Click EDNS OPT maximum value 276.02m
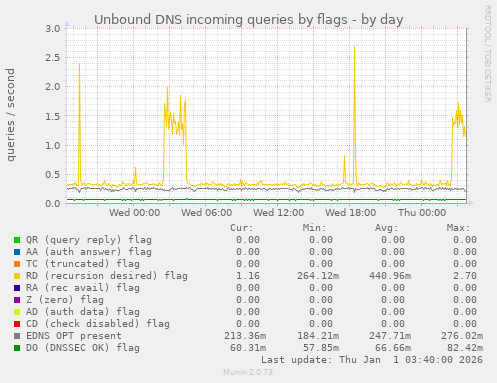The height and width of the screenshot is (383, 497). (x=462, y=336)
